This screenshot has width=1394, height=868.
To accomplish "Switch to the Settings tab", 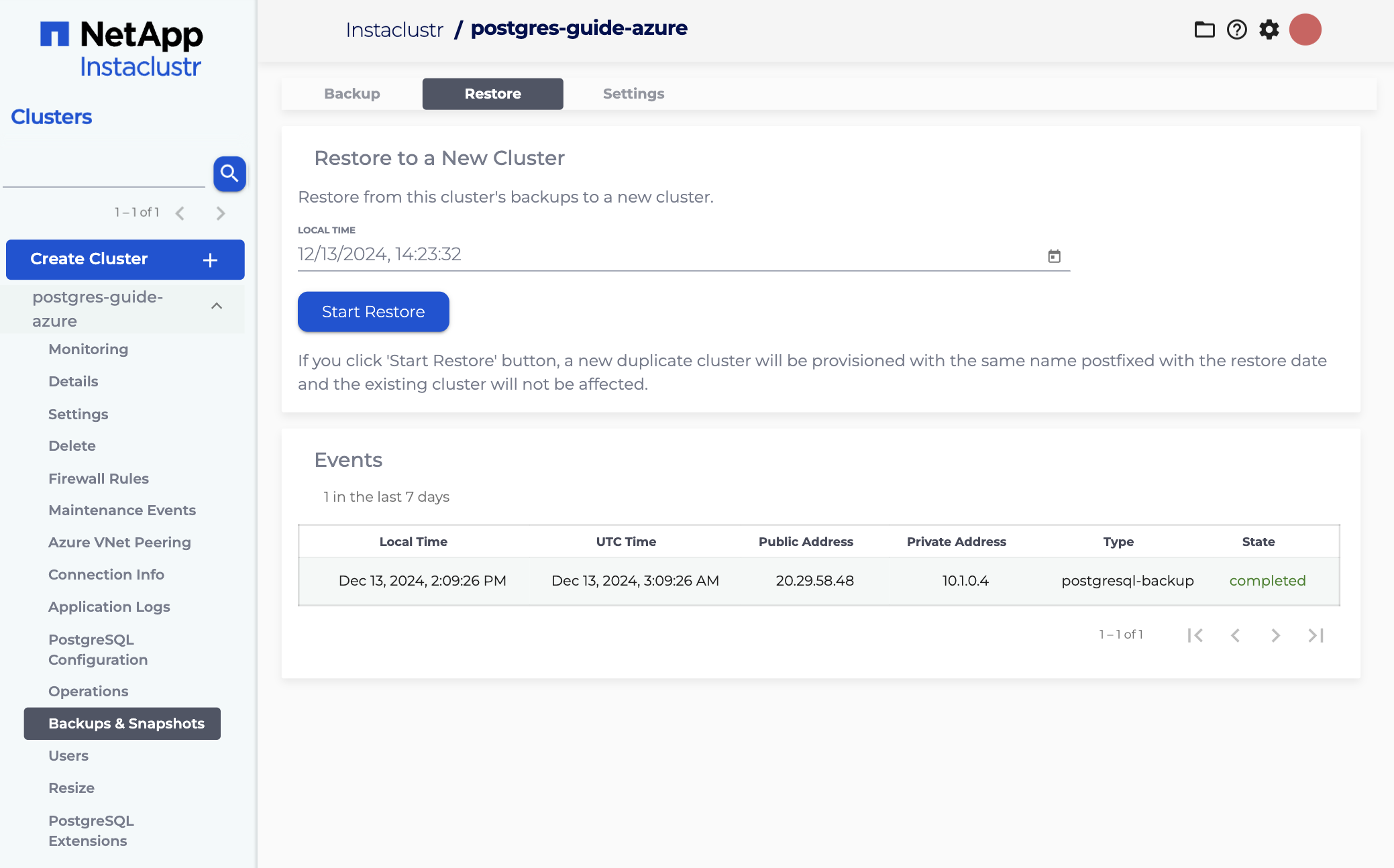I will 633,94.
